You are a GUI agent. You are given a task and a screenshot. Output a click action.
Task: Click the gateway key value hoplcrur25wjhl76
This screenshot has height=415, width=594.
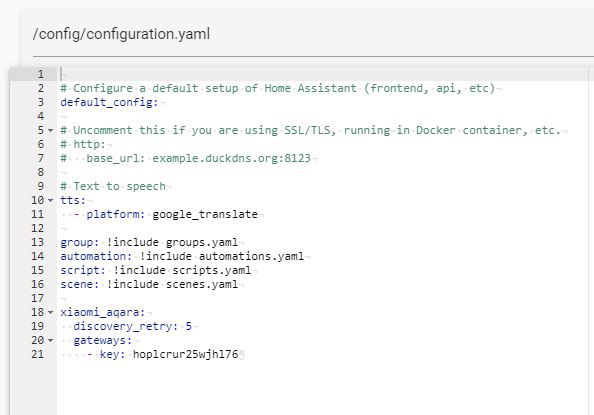[186, 354]
